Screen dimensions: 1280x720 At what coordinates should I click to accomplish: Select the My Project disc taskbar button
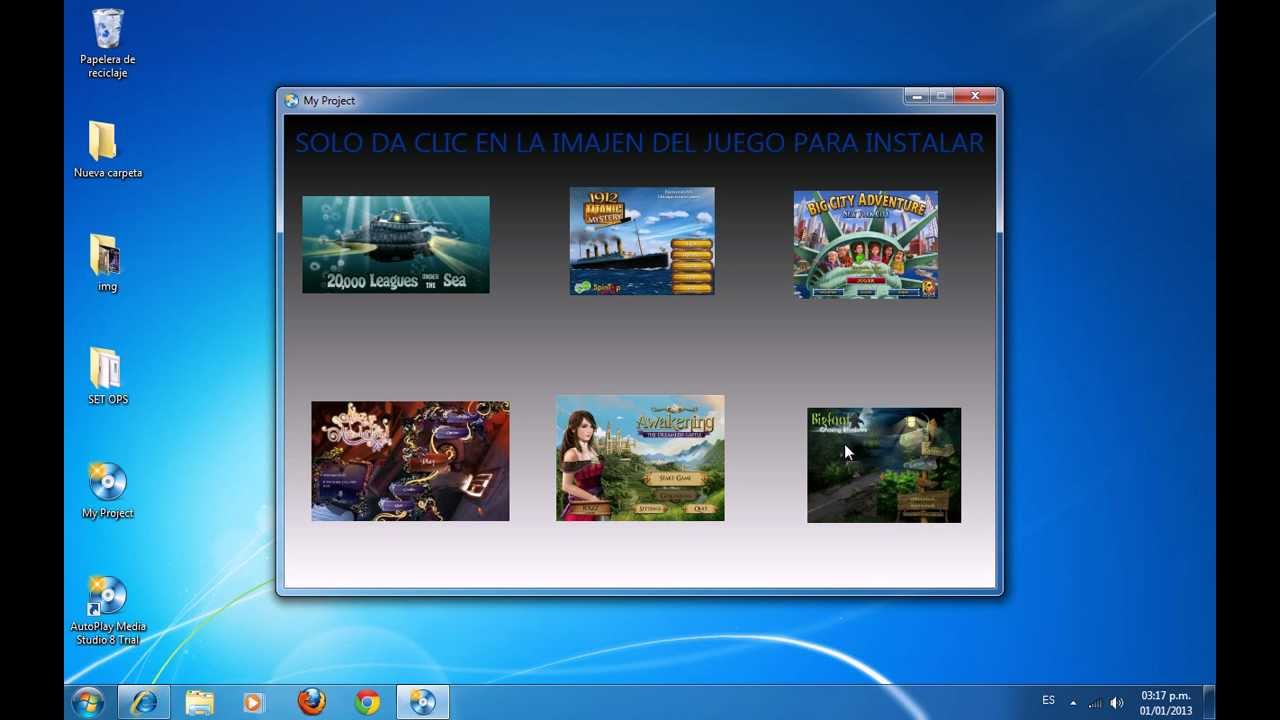click(423, 703)
